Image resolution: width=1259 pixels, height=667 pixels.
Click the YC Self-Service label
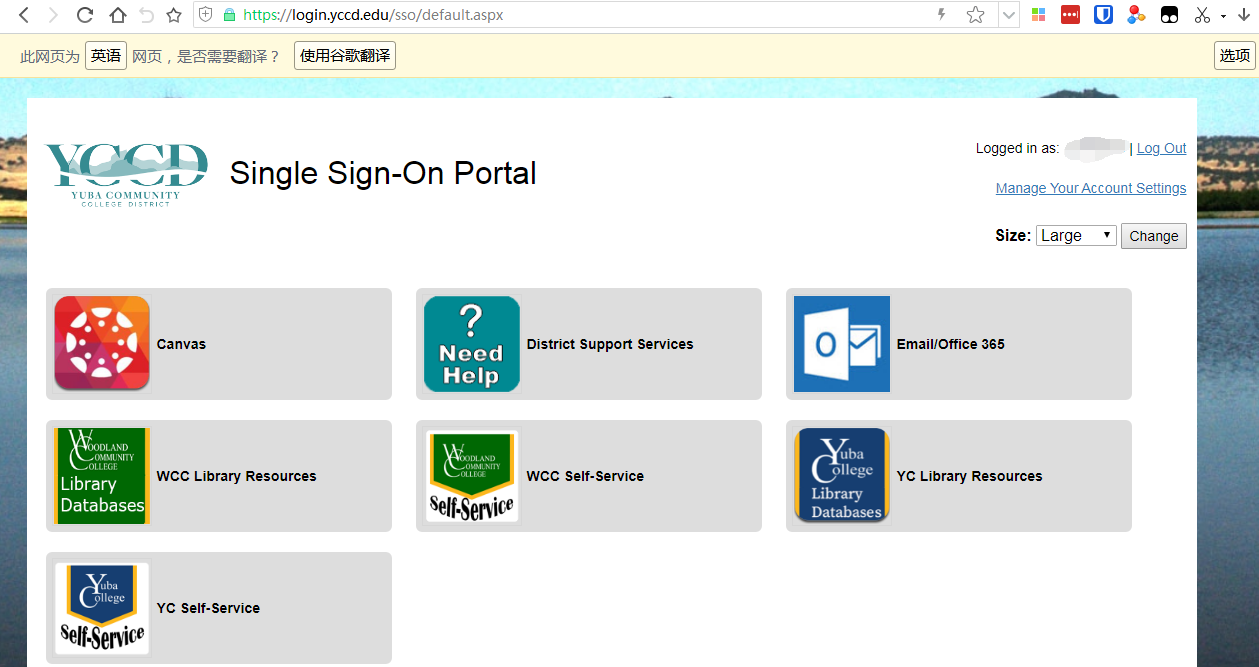pyautogui.click(x=208, y=608)
